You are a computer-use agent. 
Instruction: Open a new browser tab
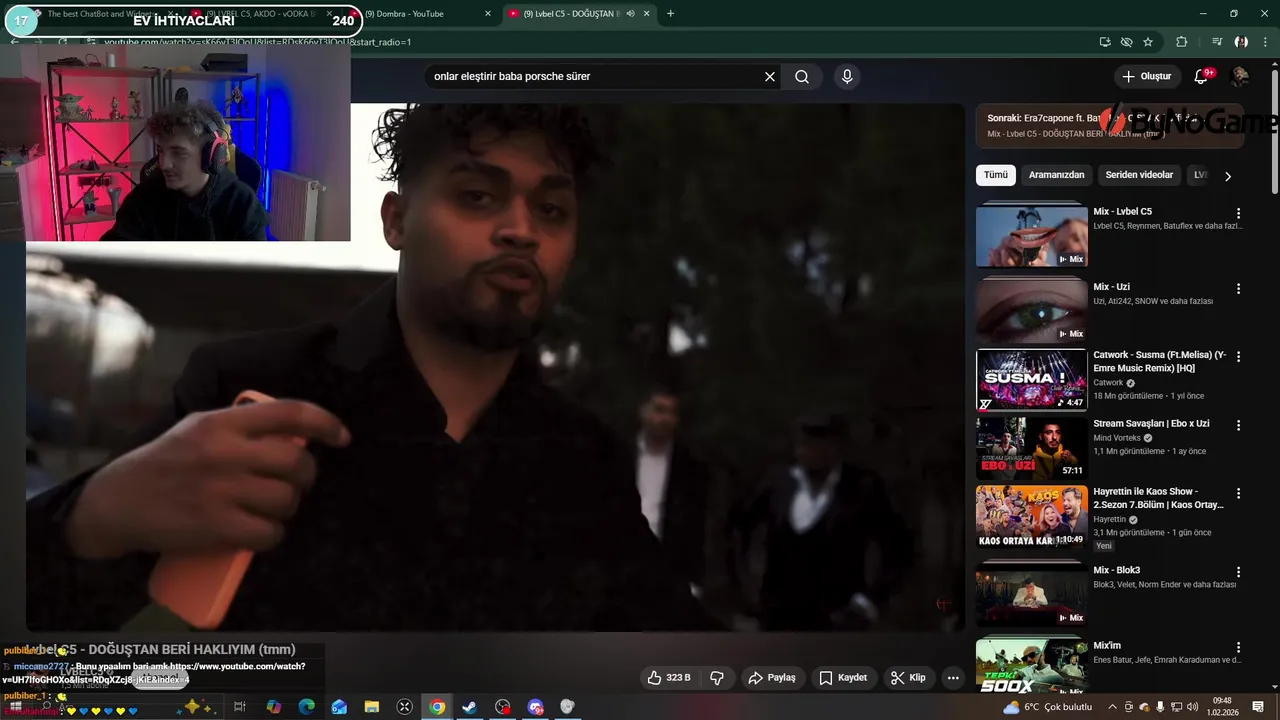(x=670, y=14)
